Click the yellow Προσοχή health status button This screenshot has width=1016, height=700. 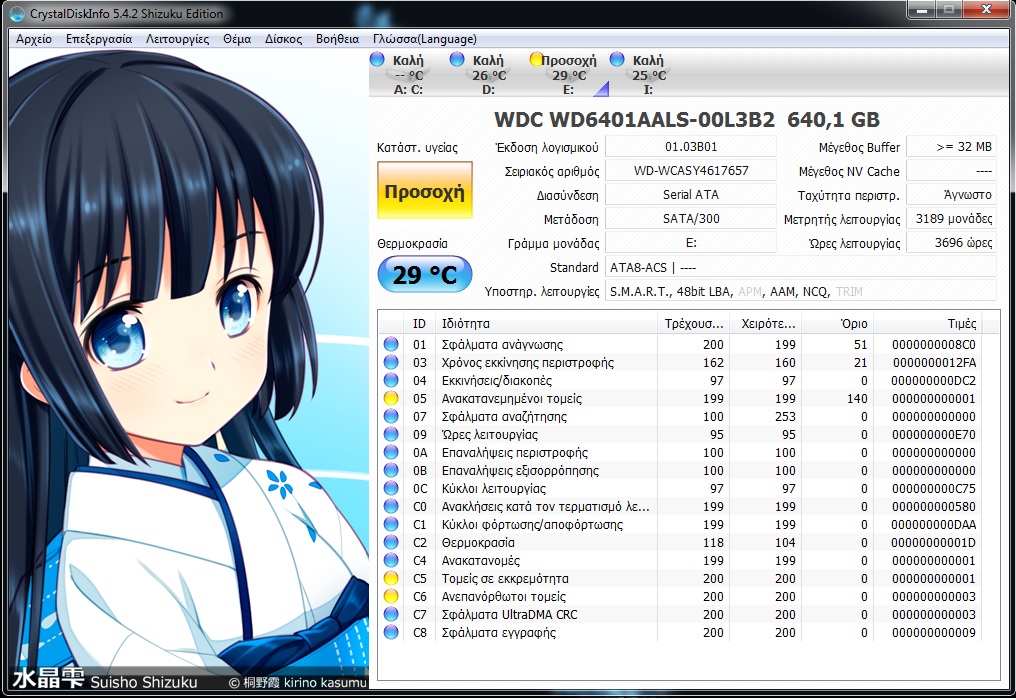coord(424,191)
